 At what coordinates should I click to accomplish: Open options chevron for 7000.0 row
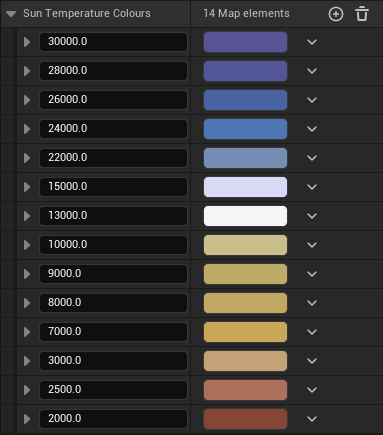(312, 332)
